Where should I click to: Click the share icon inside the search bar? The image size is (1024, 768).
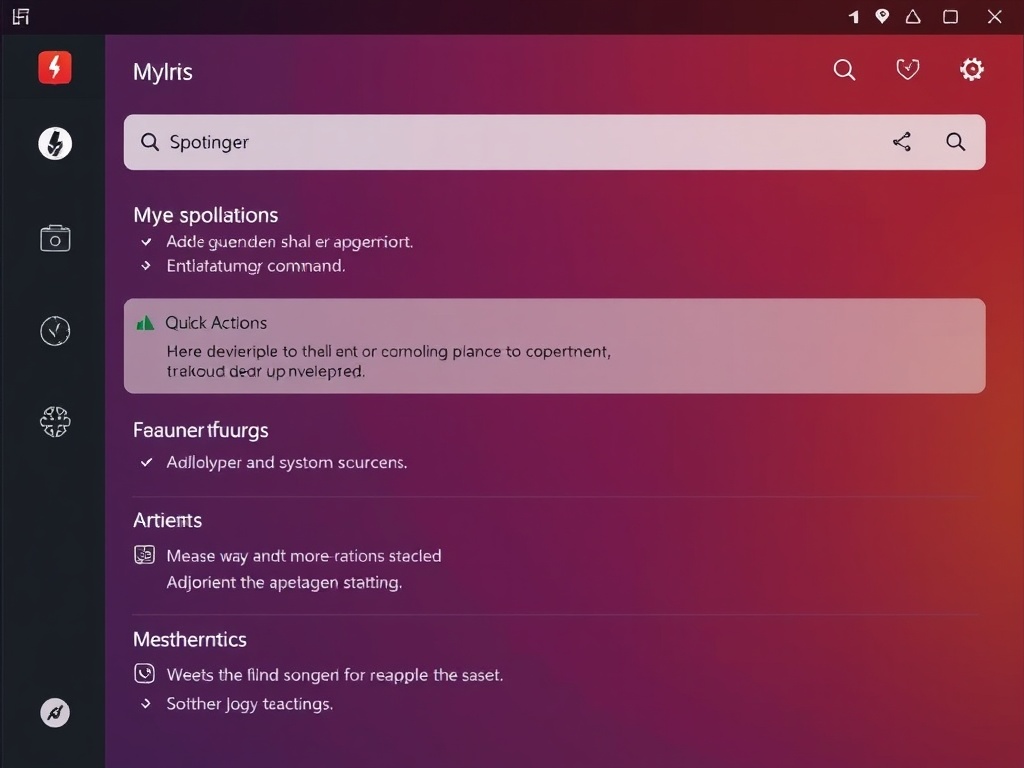tap(901, 142)
